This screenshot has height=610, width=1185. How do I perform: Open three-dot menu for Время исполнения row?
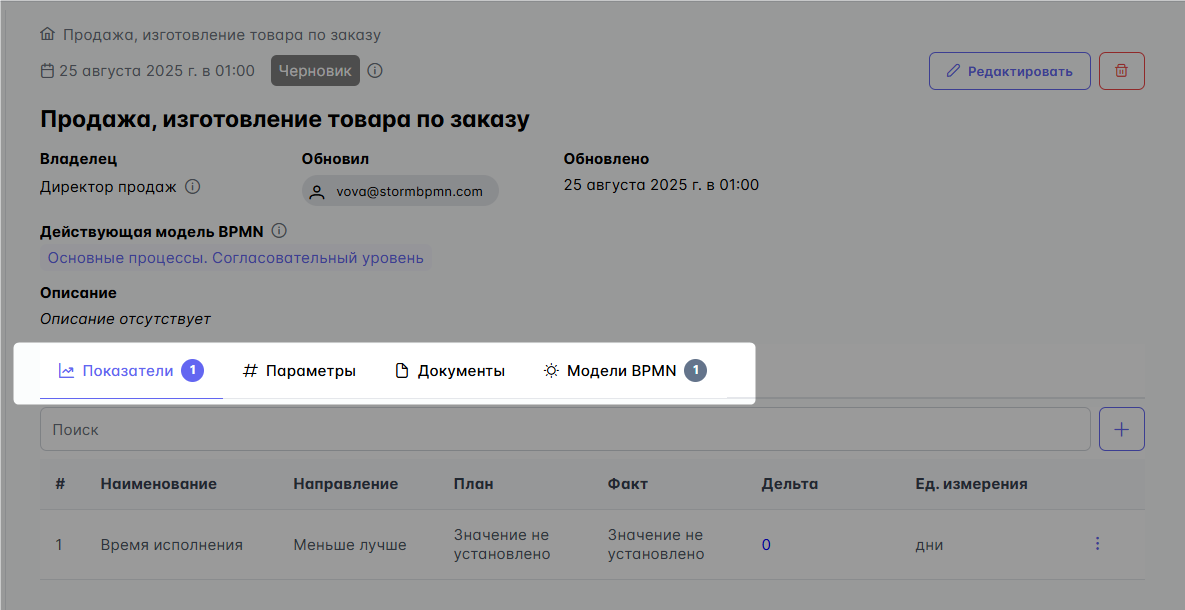[1097, 544]
